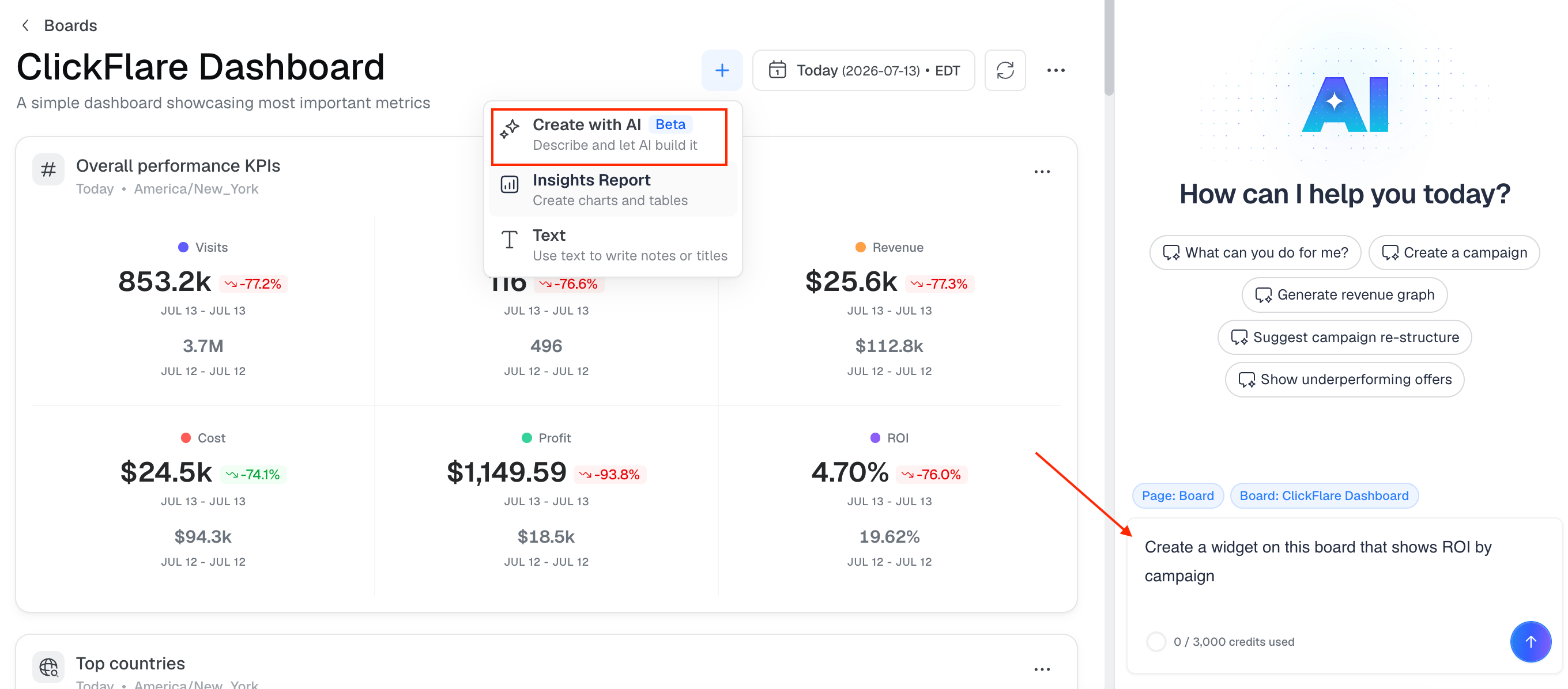Click the Revenue $25.6k value
This screenshot has width=1568, height=689.
tap(851, 282)
